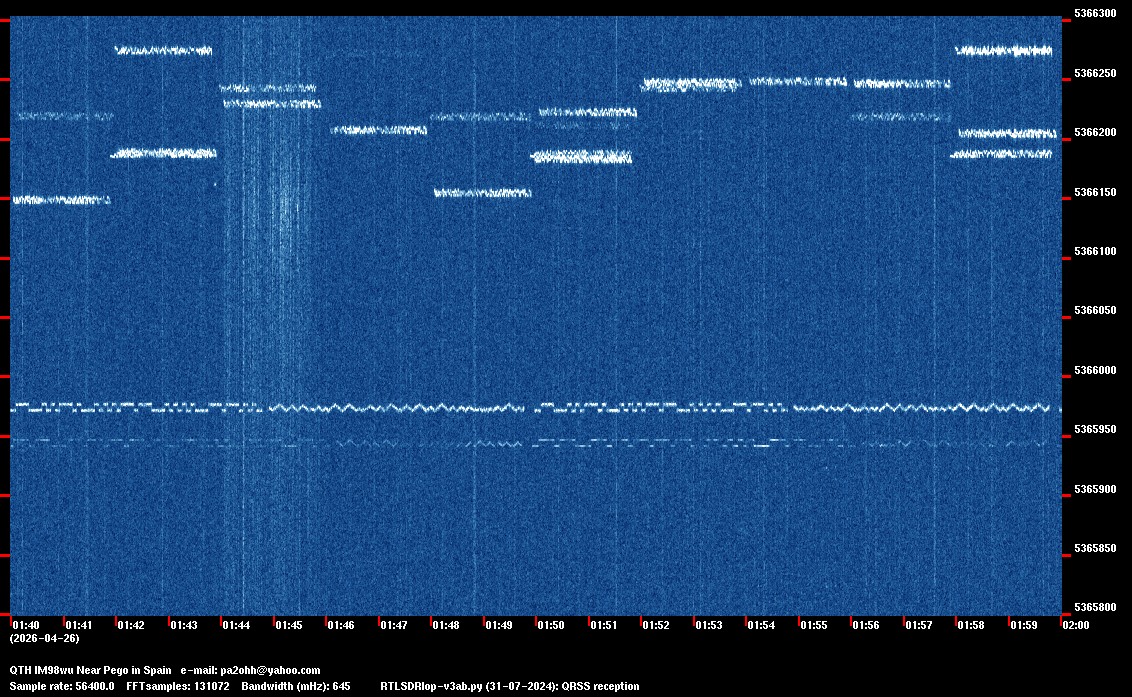Click the 01:55 time axis label
1132x697 pixels.
(x=814, y=625)
